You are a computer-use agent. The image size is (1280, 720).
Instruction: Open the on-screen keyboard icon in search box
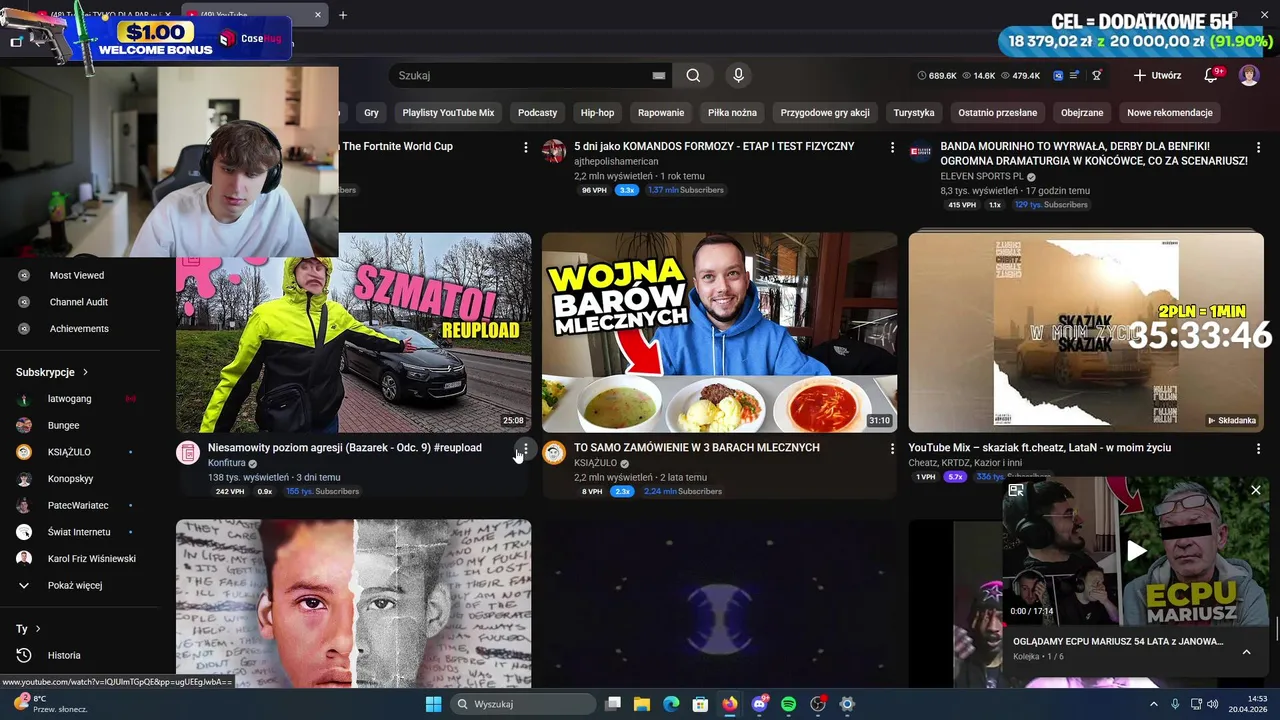click(659, 75)
